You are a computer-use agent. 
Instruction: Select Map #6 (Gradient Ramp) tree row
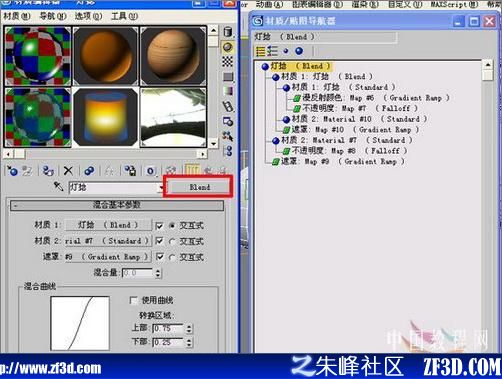371,98
